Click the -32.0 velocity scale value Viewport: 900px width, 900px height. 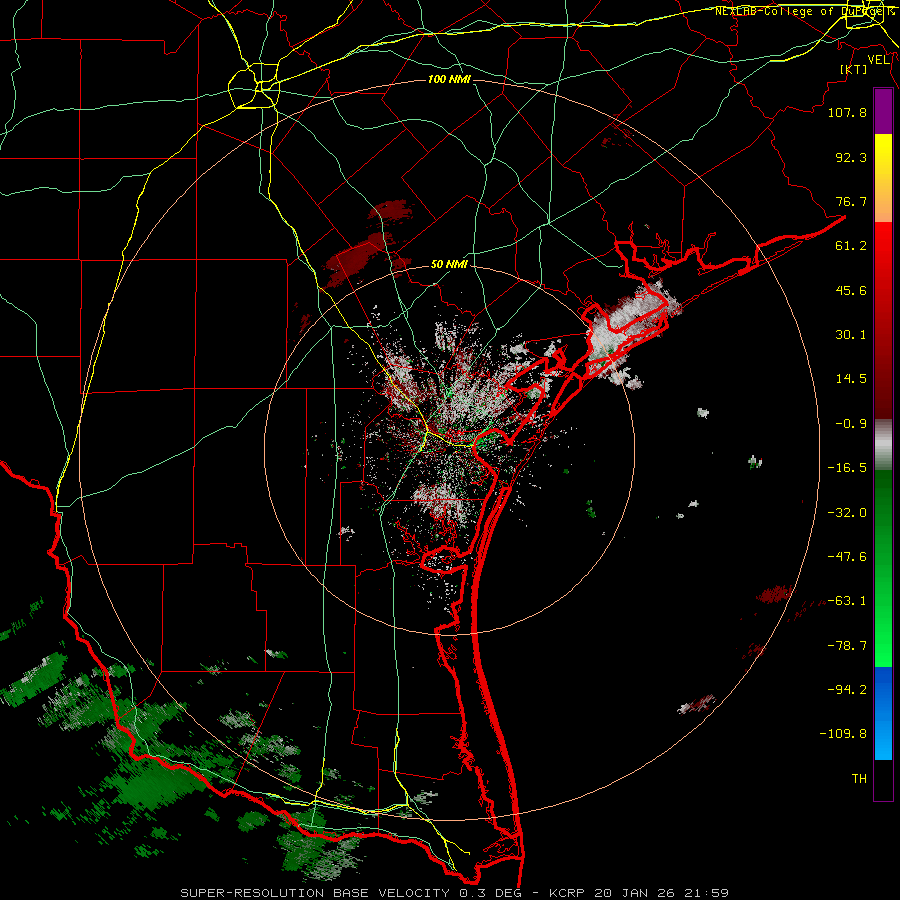847,513
